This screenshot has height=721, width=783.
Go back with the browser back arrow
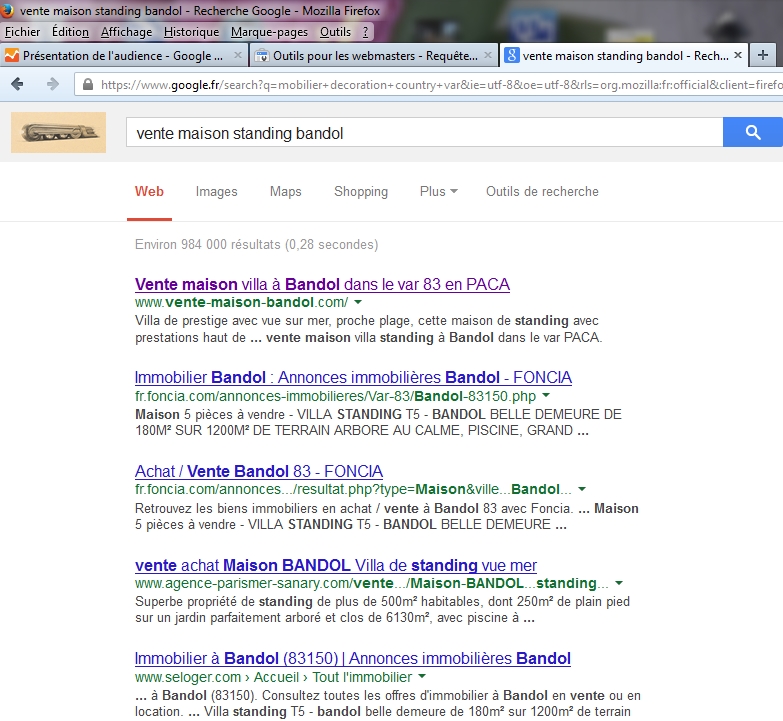17,84
